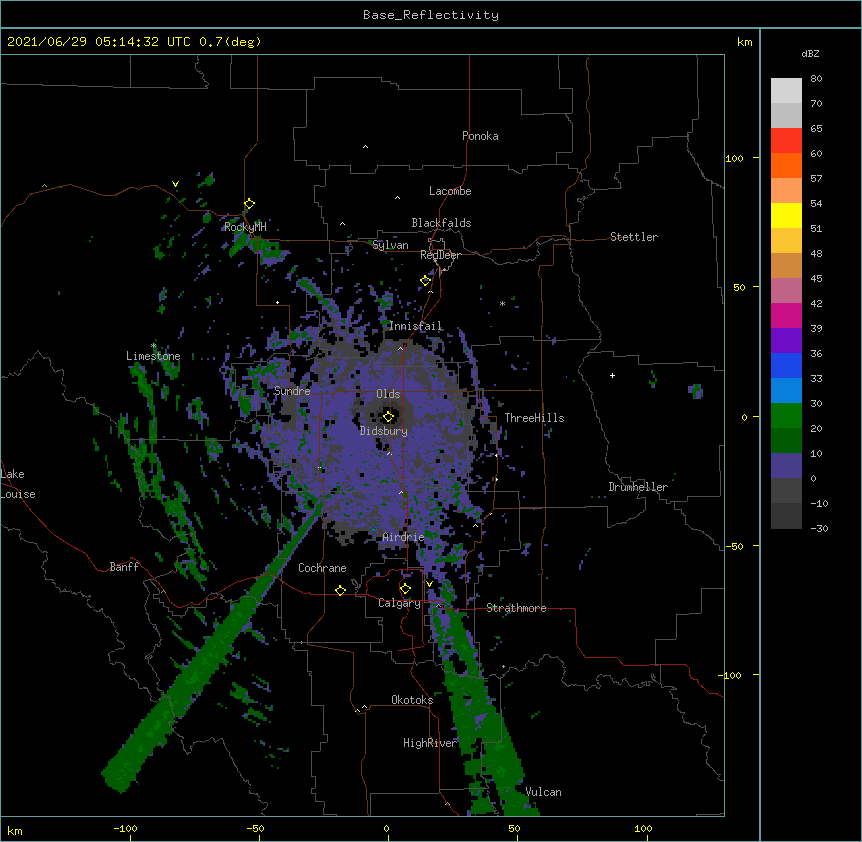This screenshot has height=842, width=862.
Task: Select the bright green 30 dBZ legend swatch
Action: pos(786,416)
